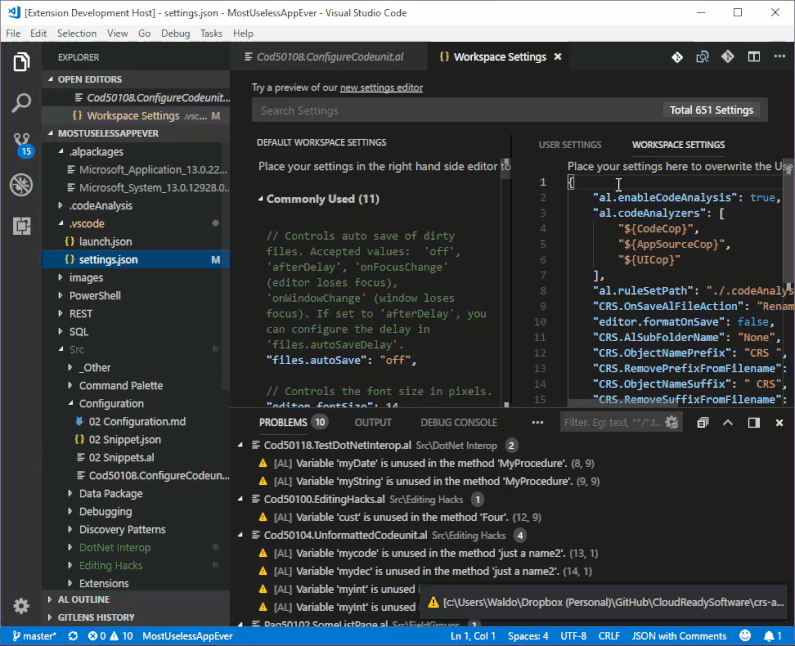Open notifications bell in status bar
The width and height of the screenshot is (795, 646).
point(773,636)
